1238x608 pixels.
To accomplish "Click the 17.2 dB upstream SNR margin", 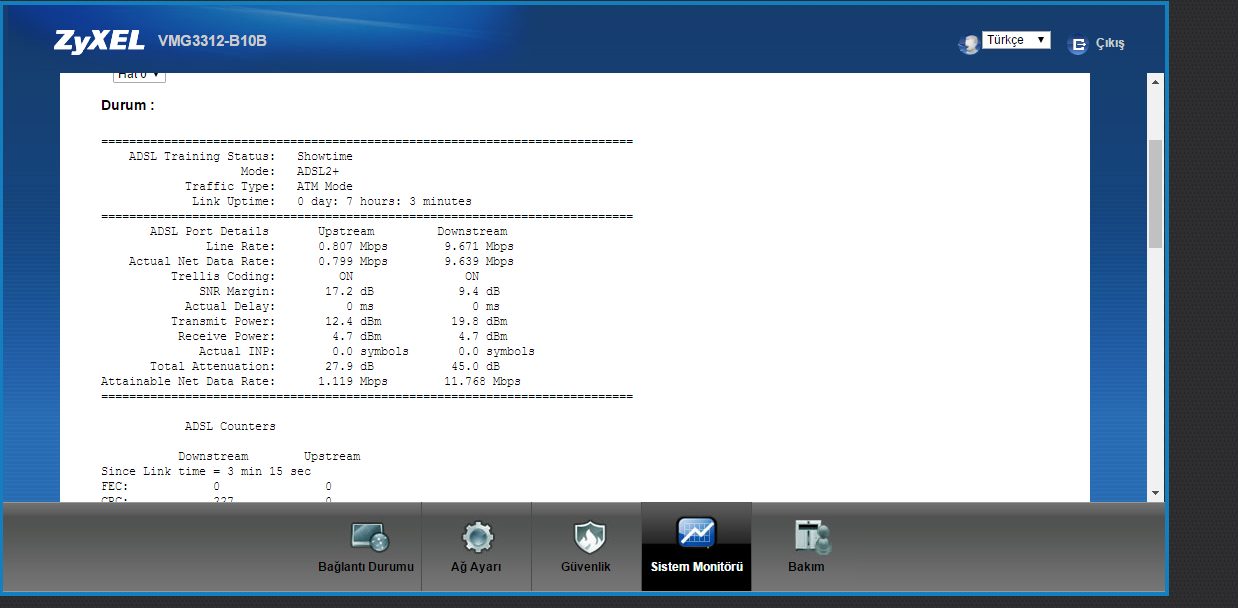I will (349, 291).
